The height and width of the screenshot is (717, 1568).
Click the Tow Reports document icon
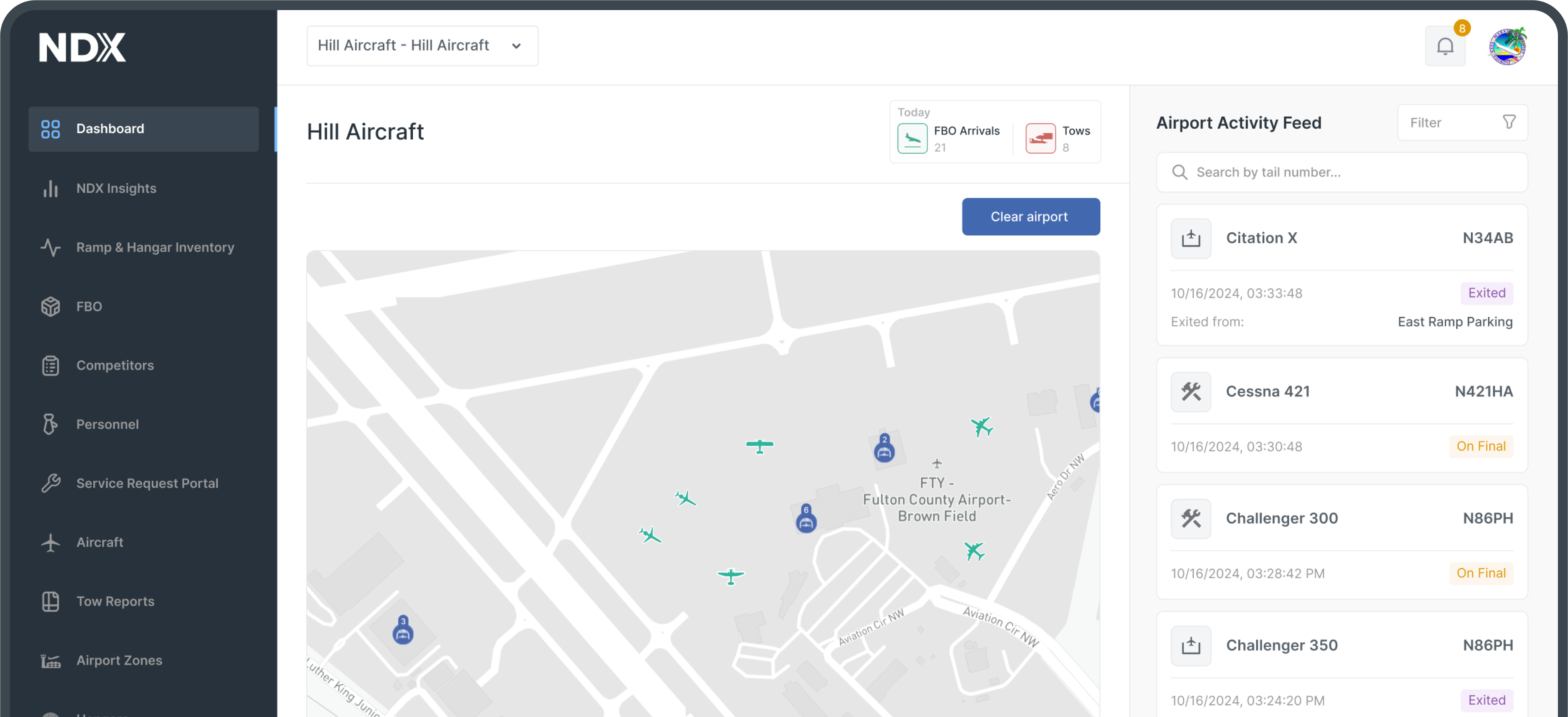[50, 601]
